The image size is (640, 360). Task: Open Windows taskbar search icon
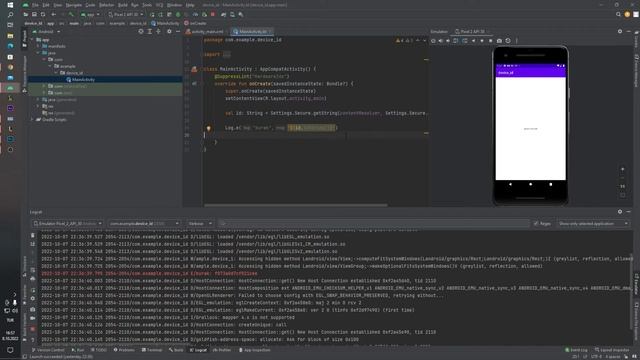10,15
